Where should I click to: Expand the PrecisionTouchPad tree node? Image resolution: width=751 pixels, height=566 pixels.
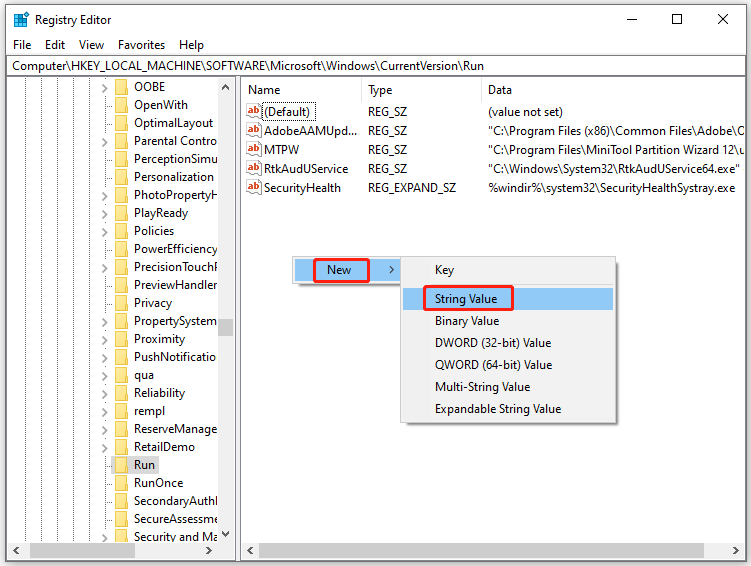(104, 268)
